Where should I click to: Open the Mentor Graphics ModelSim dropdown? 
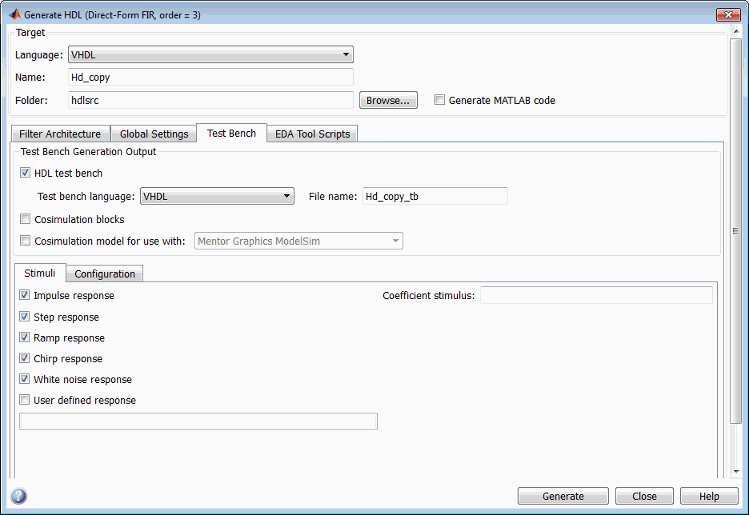coord(299,241)
